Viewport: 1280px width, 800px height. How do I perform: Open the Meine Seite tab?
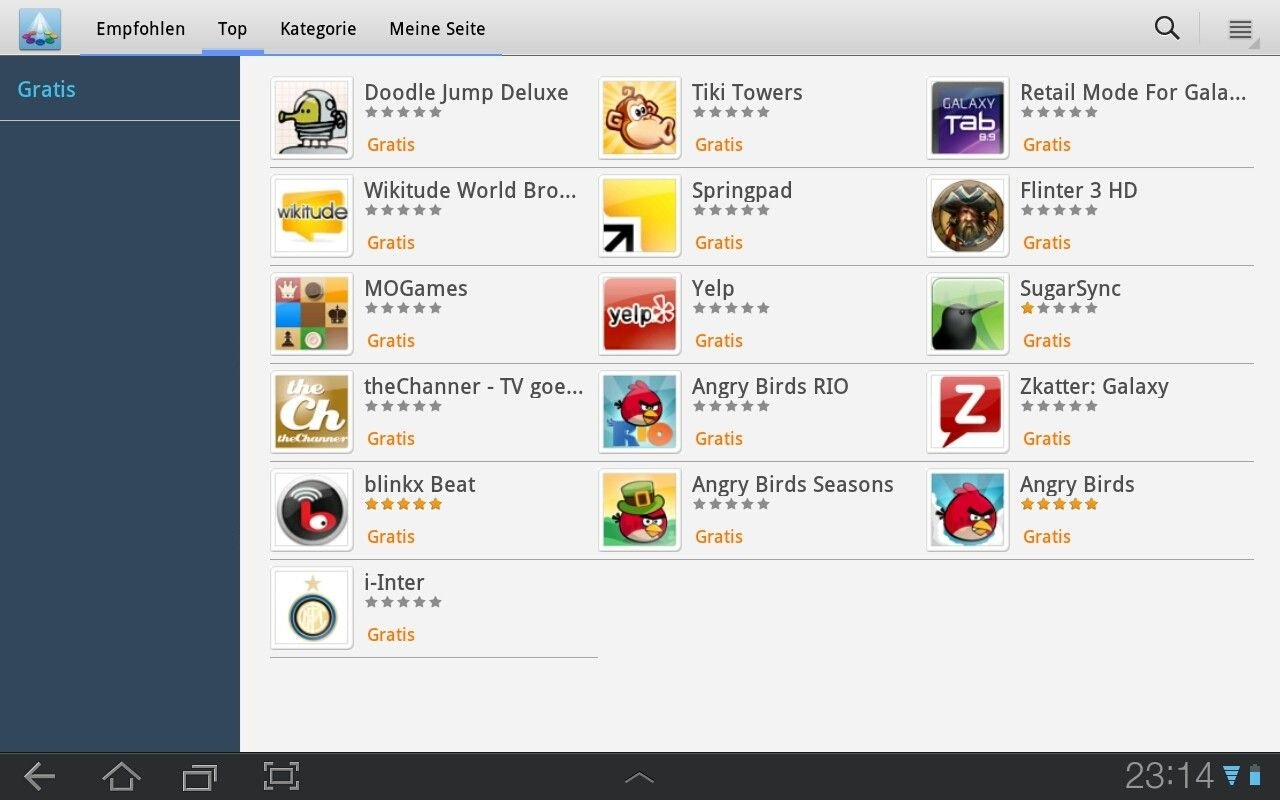coord(437,29)
